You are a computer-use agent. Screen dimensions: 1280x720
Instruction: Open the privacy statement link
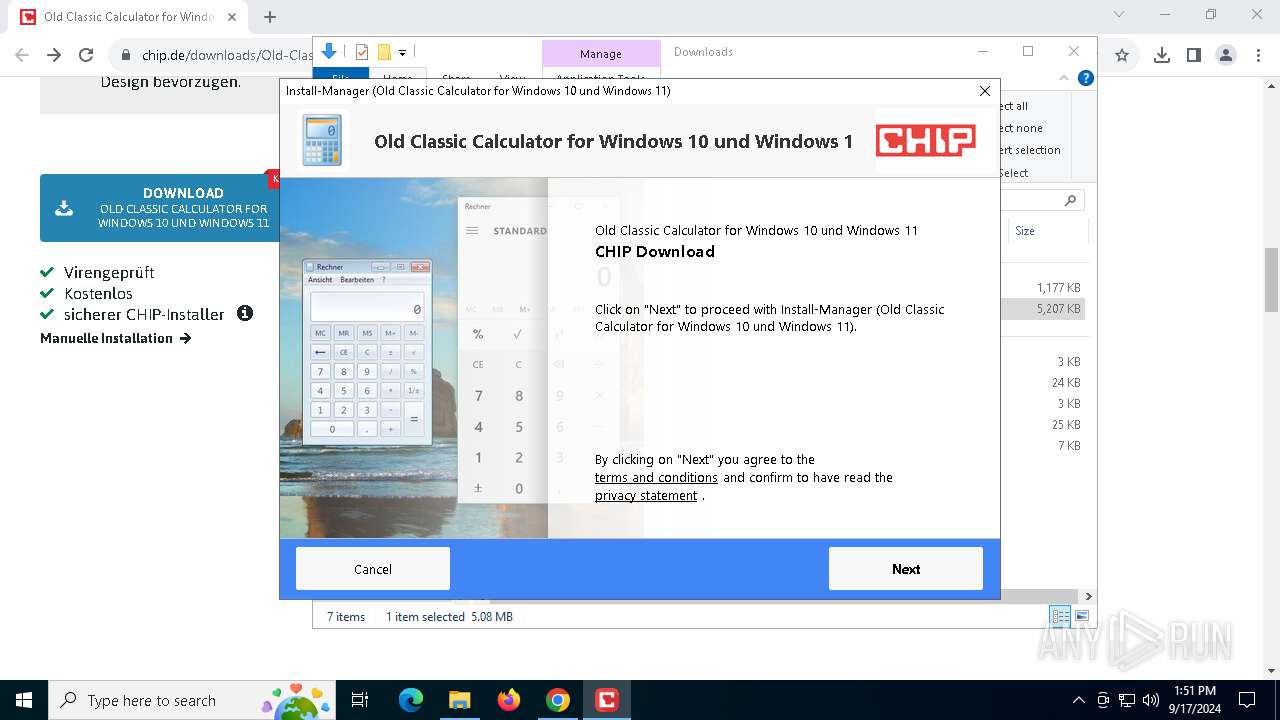pyautogui.click(x=646, y=496)
